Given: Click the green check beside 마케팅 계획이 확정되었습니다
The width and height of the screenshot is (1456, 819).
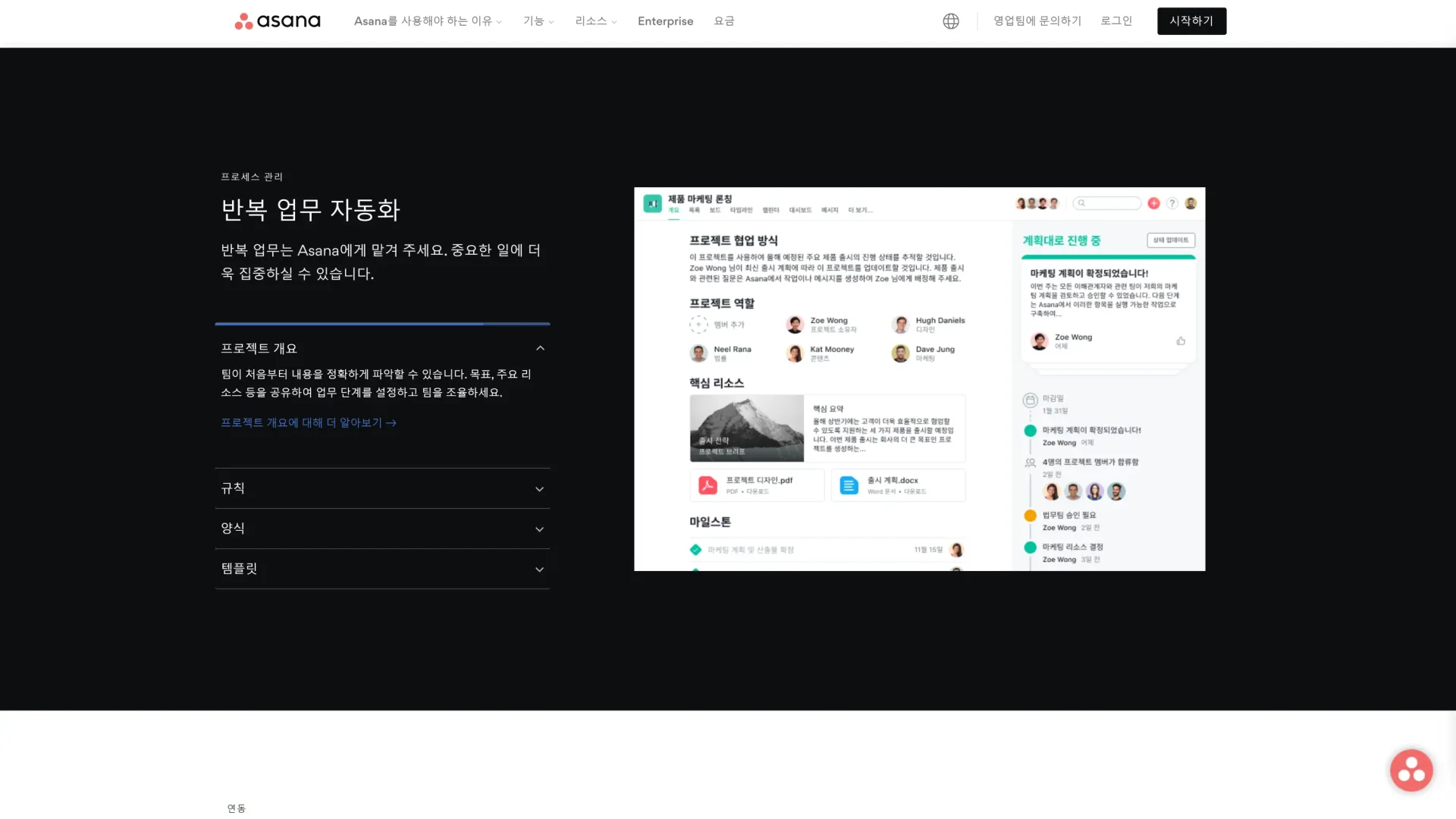Looking at the screenshot, I should [x=1029, y=429].
